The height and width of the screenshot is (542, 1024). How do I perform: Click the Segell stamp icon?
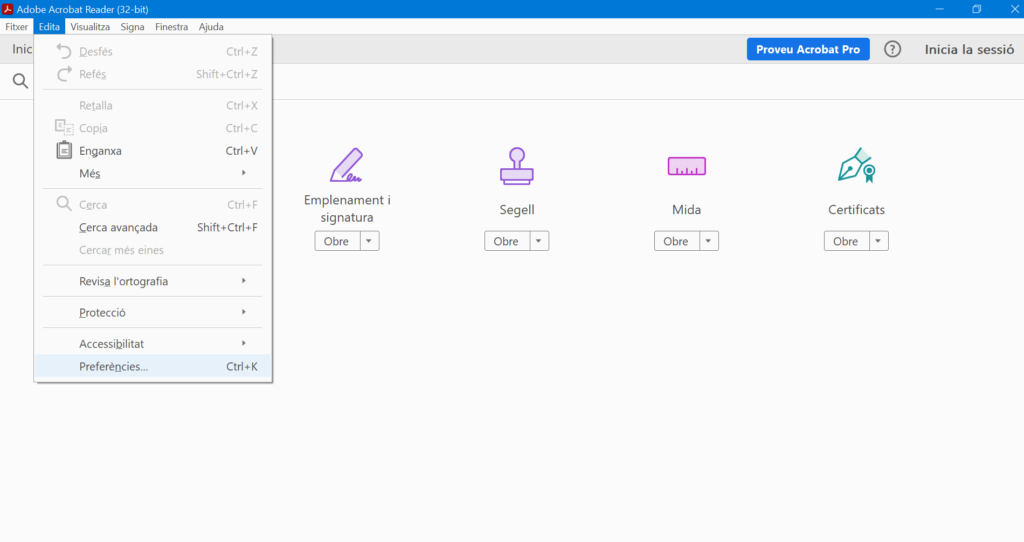[x=516, y=166]
